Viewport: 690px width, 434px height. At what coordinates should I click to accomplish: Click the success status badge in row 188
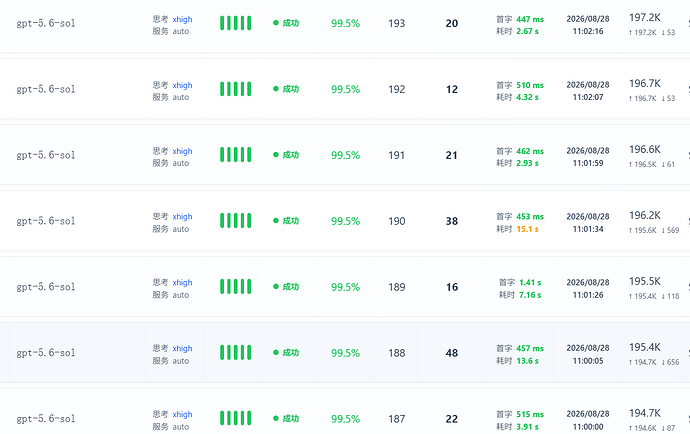coord(286,353)
